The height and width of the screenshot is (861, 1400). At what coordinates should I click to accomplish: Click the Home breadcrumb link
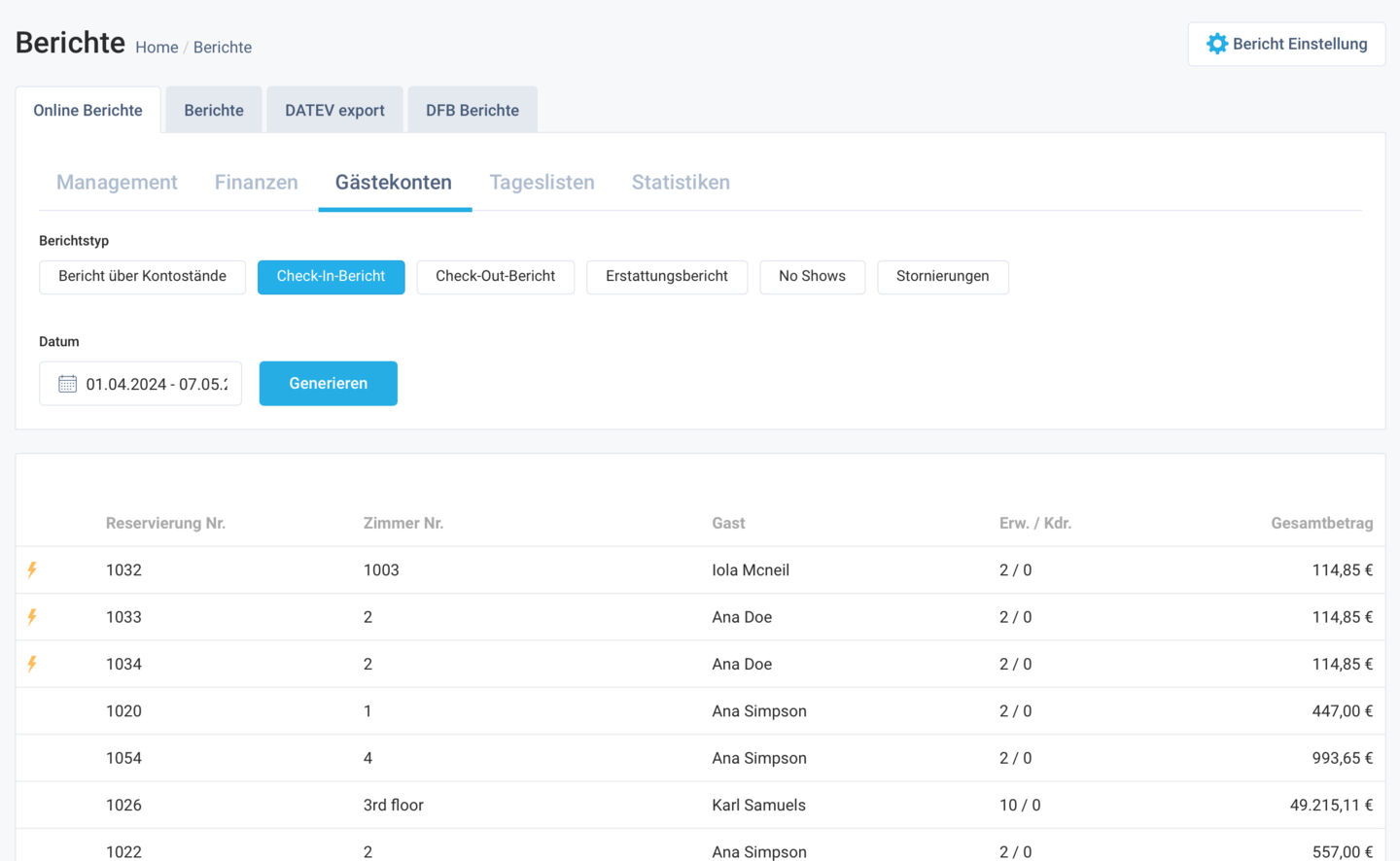click(157, 48)
